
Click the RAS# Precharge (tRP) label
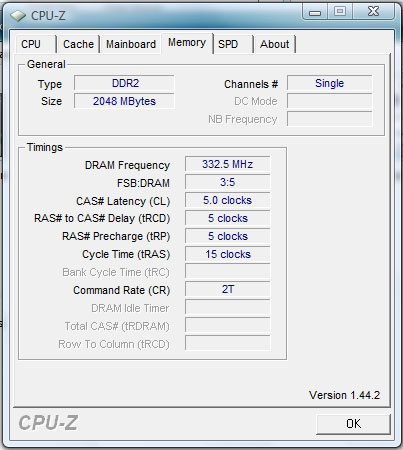point(116,236)
